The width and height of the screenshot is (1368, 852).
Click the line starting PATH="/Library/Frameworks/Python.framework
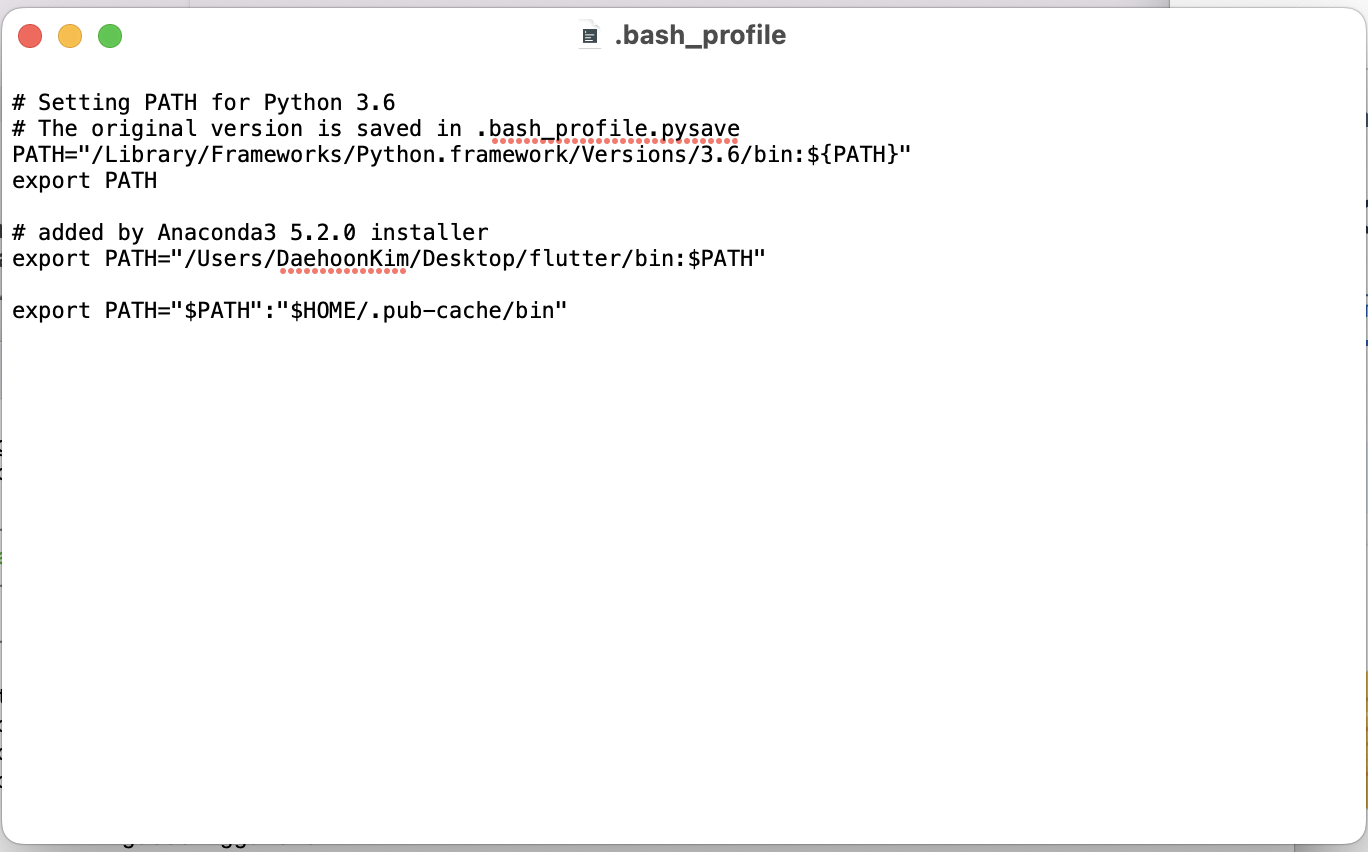(462, 154)
